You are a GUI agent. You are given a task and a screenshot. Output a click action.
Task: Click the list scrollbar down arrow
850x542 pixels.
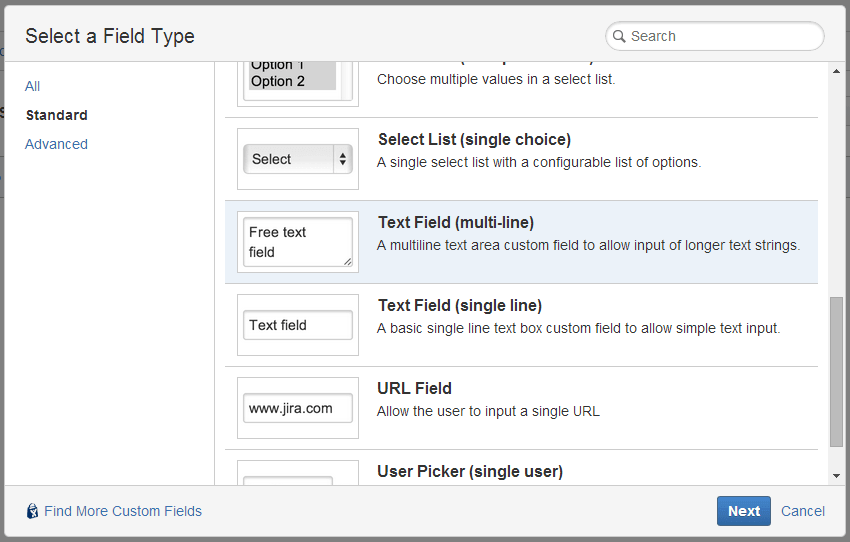(x=836, y=476)
